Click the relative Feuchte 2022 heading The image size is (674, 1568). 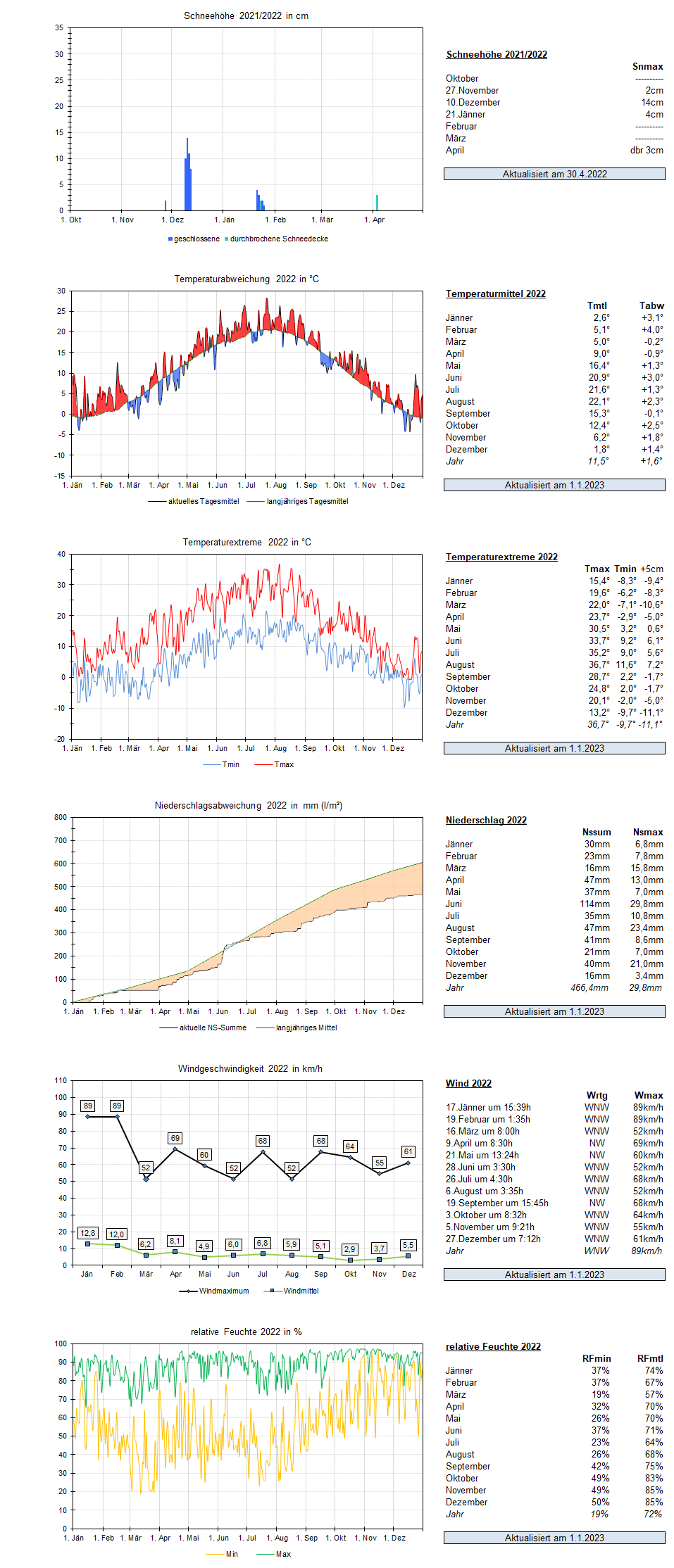pos(493,1346)
